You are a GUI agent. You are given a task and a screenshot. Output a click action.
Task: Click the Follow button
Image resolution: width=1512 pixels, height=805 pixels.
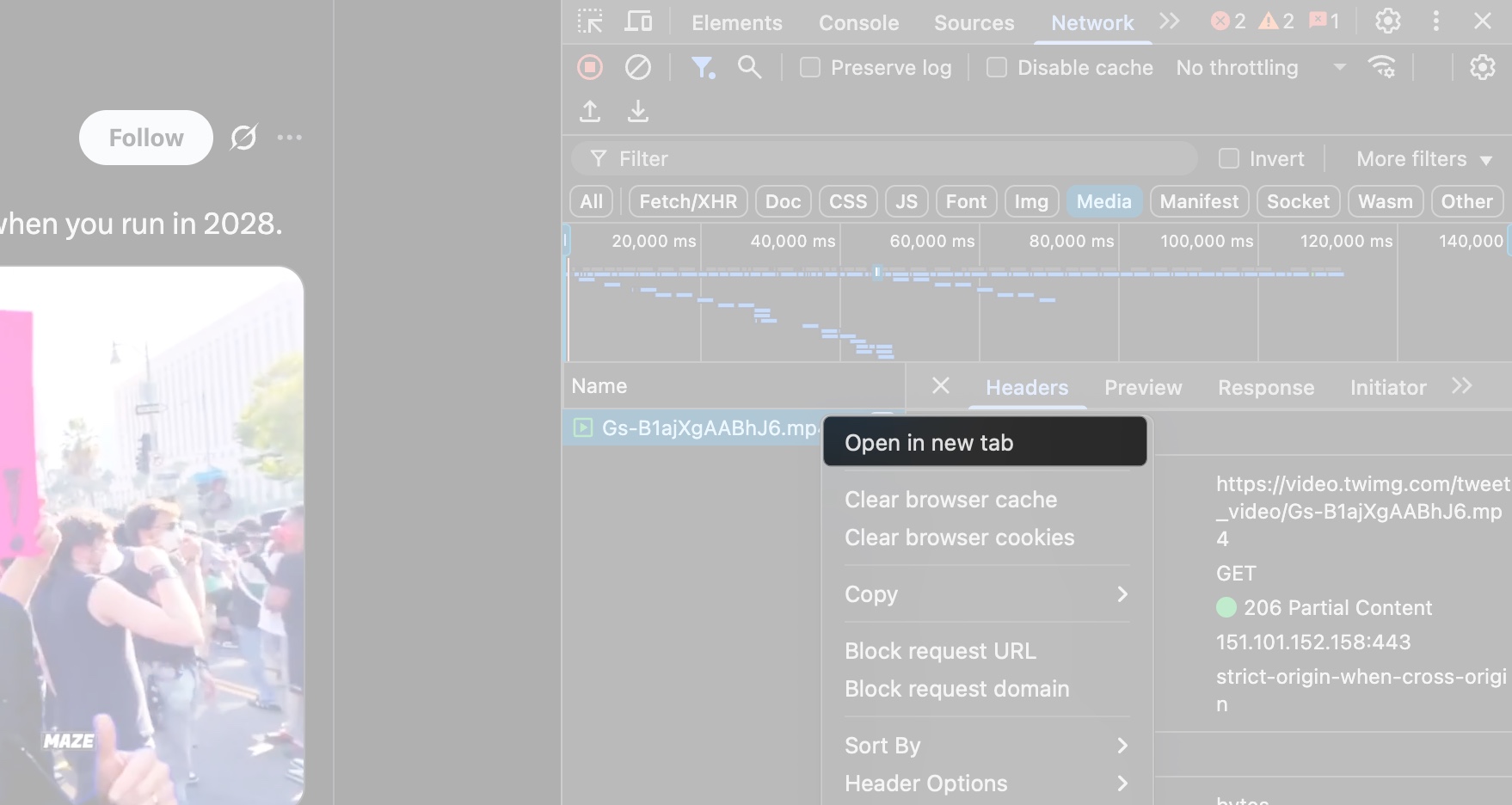(x=145, y=138)
